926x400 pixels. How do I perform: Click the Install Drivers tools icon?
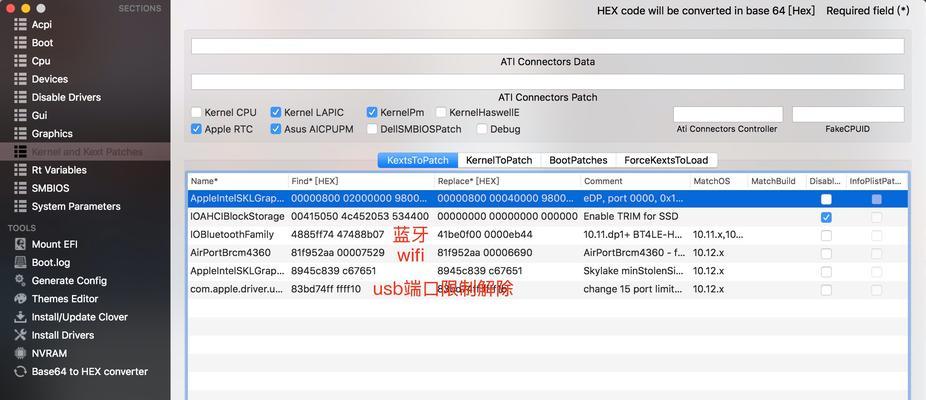coord(21,335)
